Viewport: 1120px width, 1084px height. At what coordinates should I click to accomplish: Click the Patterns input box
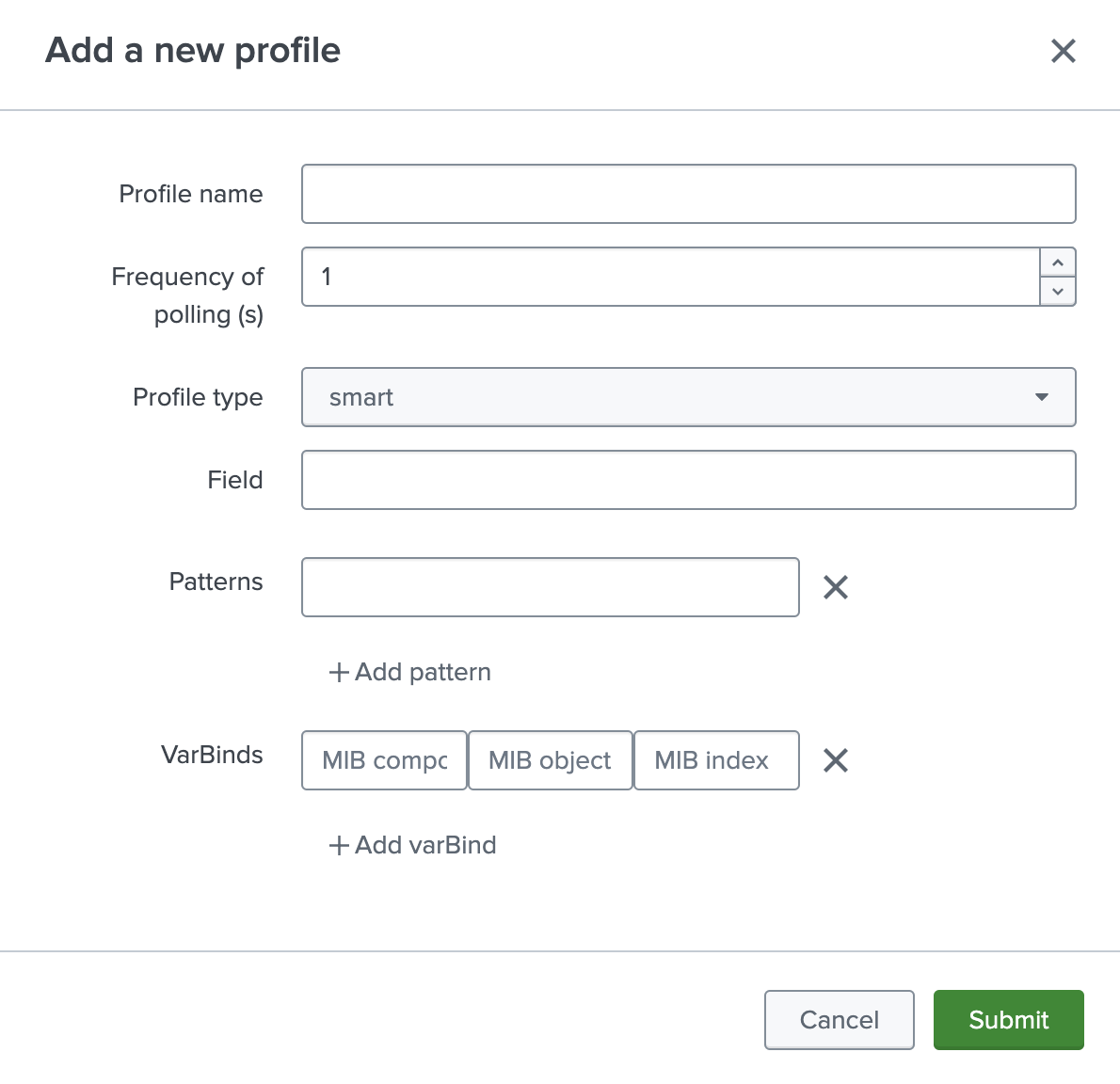click(550, 587)
